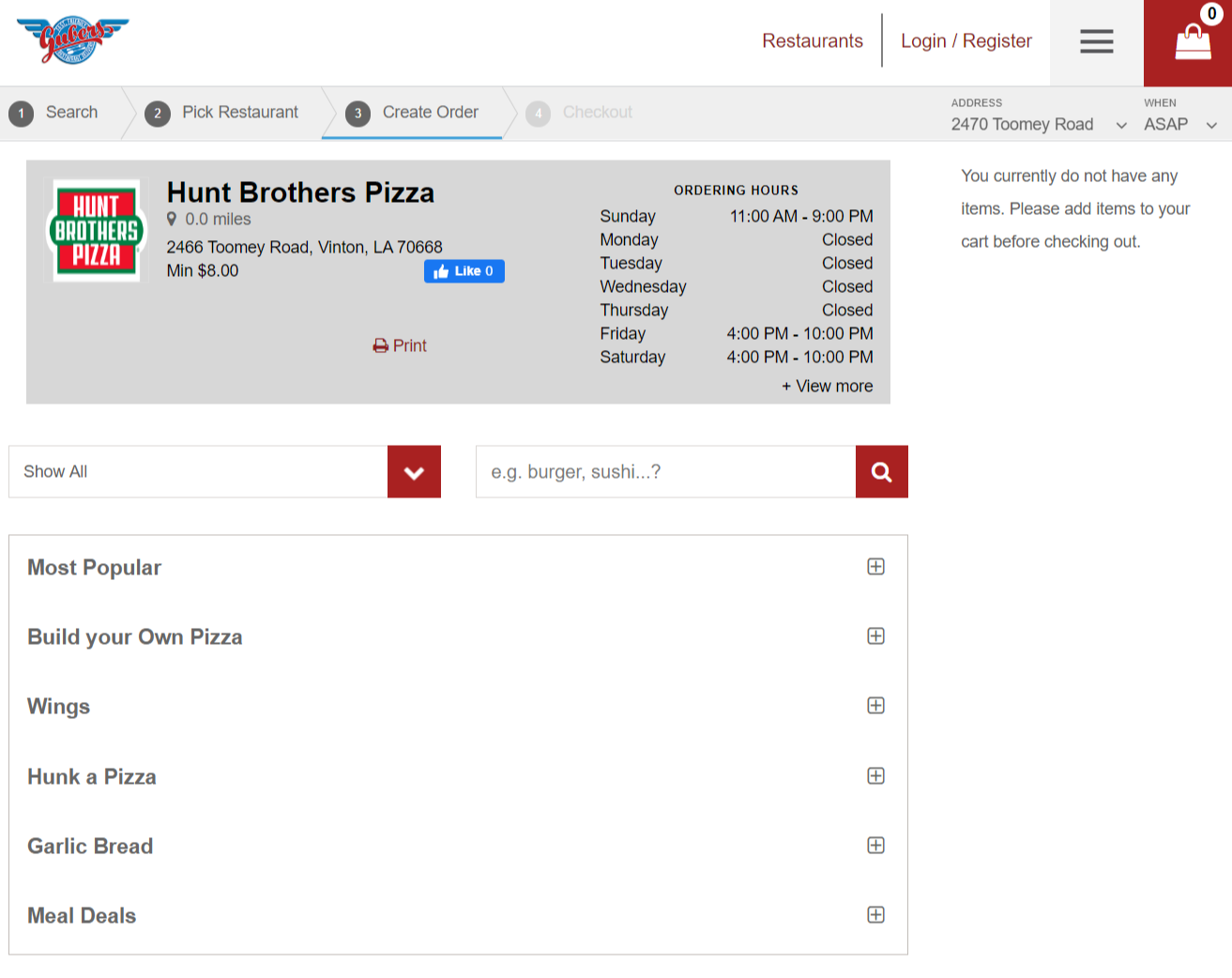
Task: Go to step 2 Pick Restaurant
Action: coord(221,113)
